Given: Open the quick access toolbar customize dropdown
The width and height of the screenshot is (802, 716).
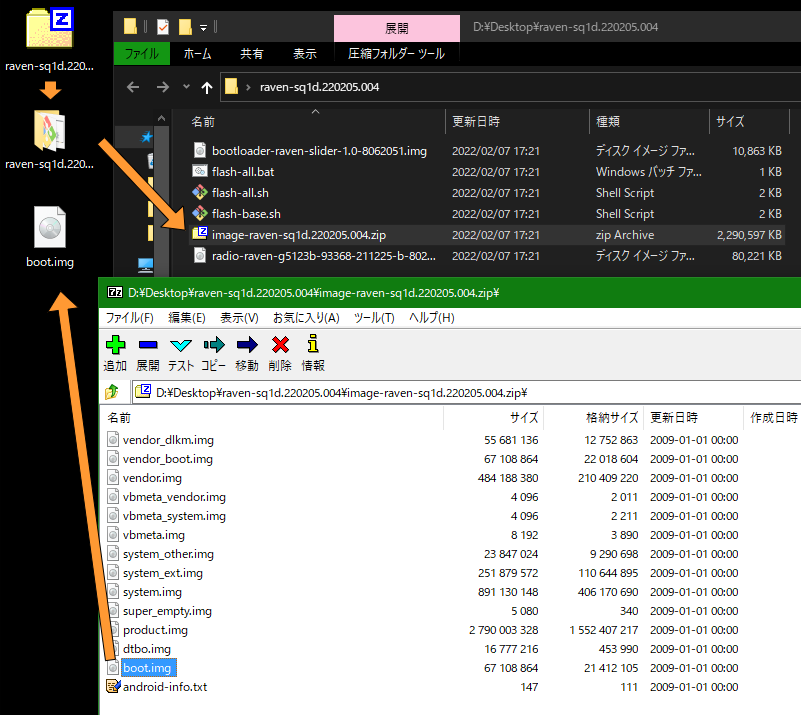Looking at the screenshot, I should click(x=204, y=28).
